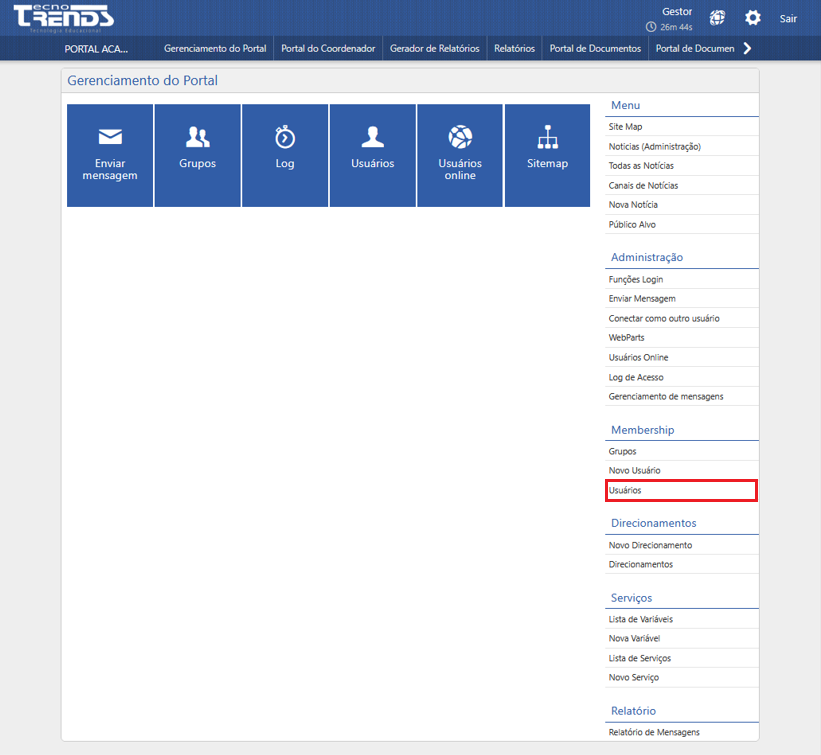The image size is (821, 755).
Task: Open Usuários link under Membership
Action: [x=625, y=490]
